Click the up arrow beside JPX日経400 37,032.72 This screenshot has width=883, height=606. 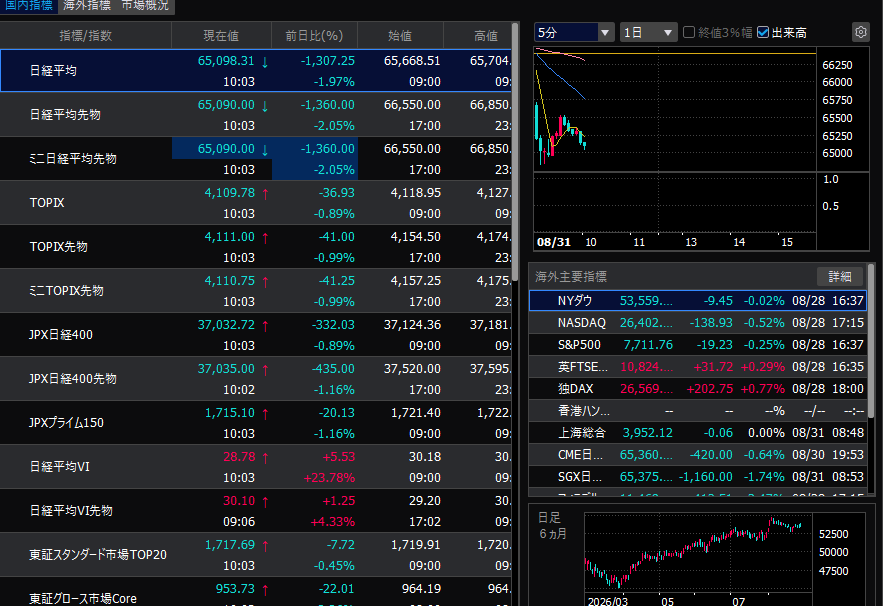click(265, 326)
